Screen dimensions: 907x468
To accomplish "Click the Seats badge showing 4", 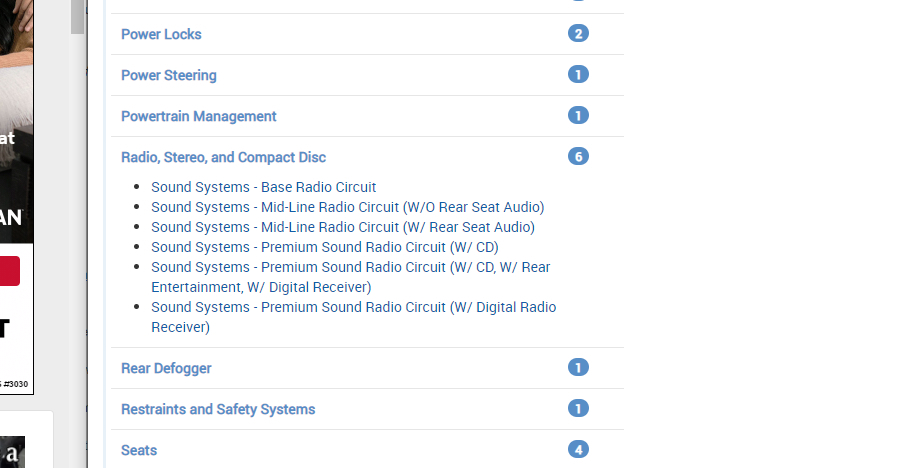I will [x=578, y=450].
